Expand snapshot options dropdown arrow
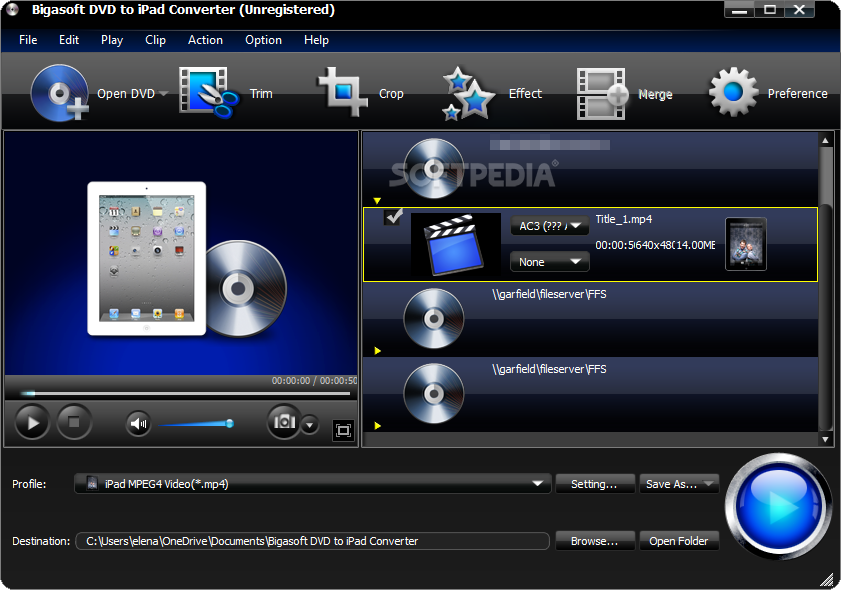The image size is (841, 590). coord(309,425)
